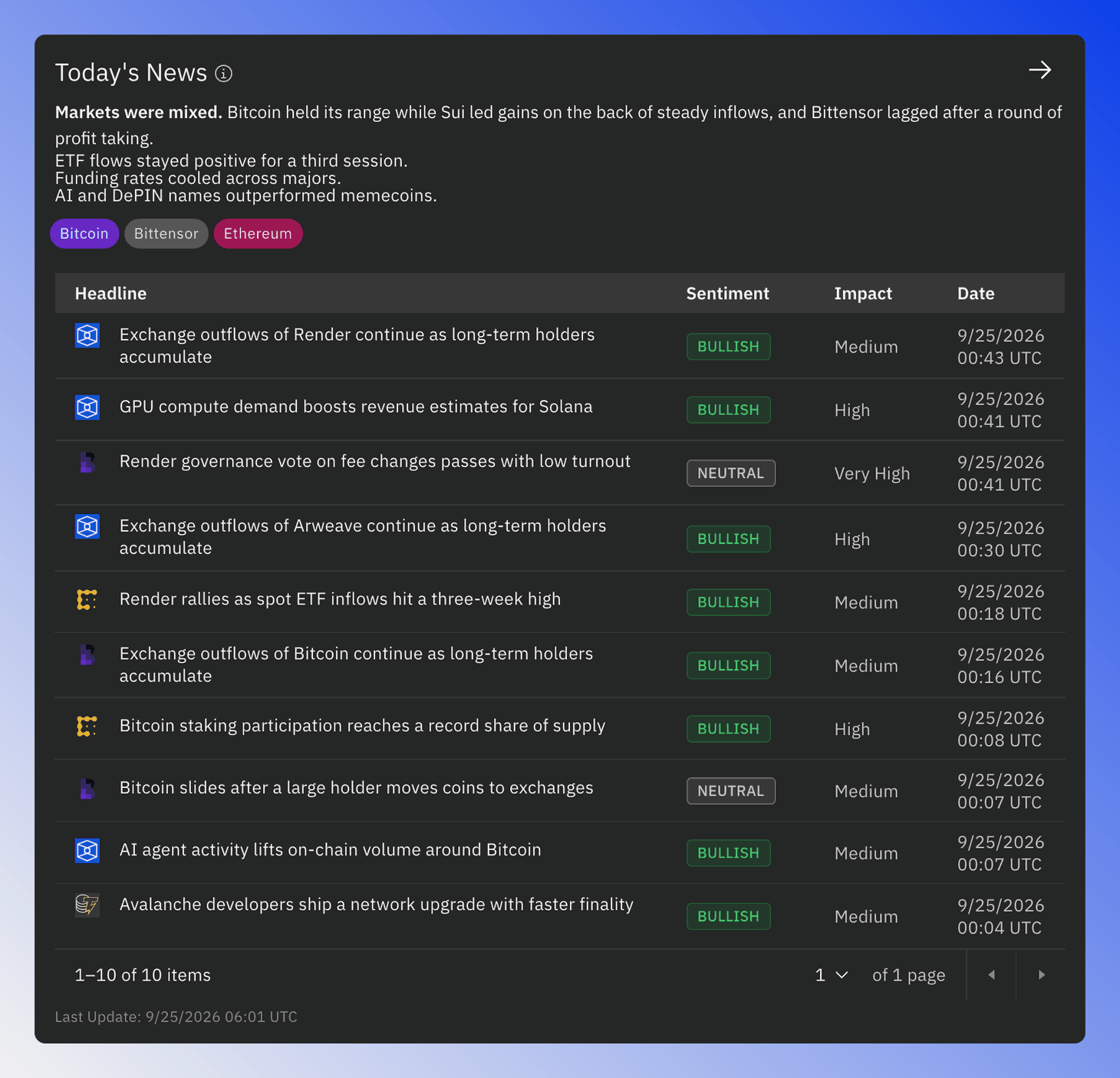1120x1078 pixels.
Task: Click source icon for Render exchange outflows headline
Action: click(x=87, y=335)
